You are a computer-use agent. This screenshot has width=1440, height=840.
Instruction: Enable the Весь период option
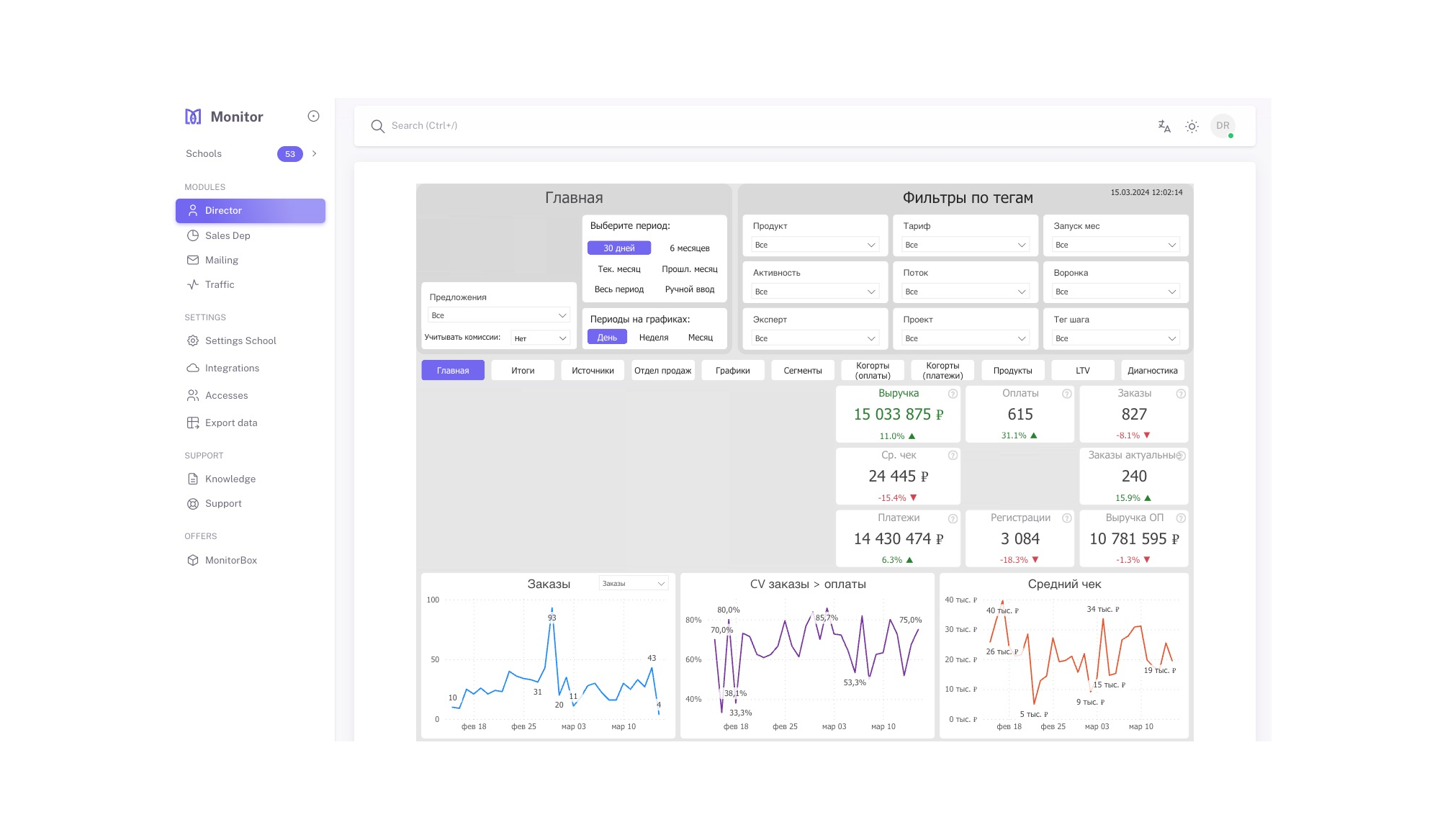[x=618, y=289]
